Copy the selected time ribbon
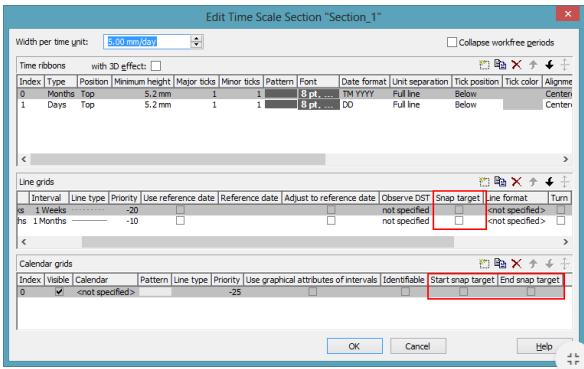 click(500, 65)
